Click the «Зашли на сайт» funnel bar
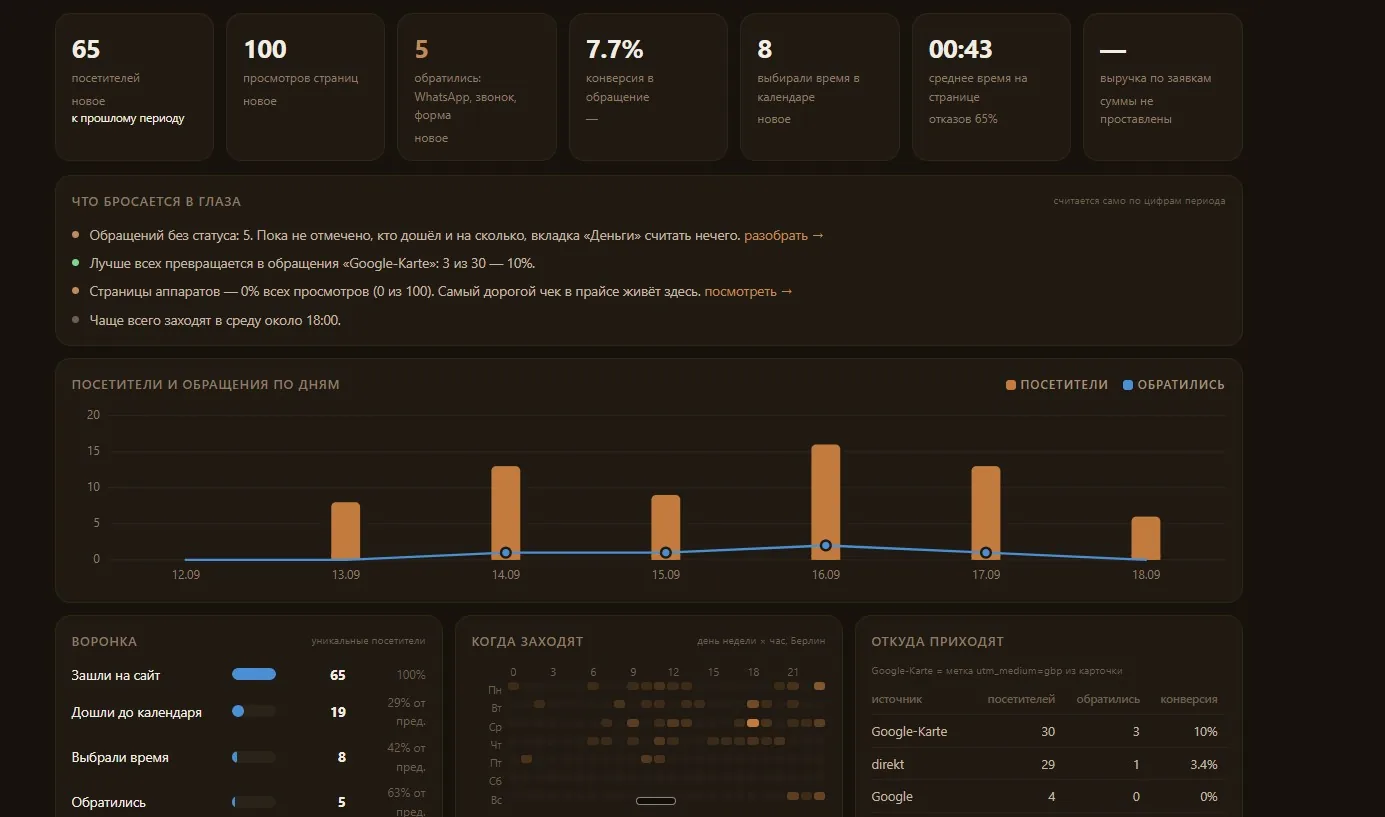Viewport: 1385px width, 817px height. tap(254, 675)
